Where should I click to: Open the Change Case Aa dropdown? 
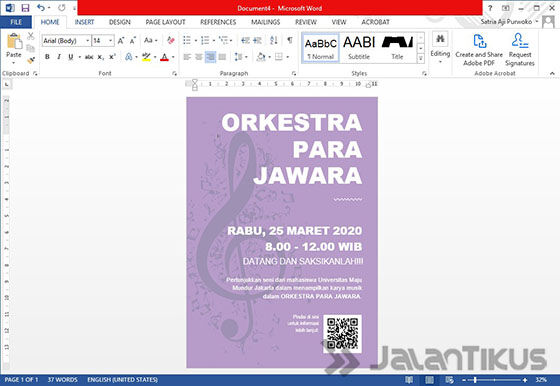point(151,40)
